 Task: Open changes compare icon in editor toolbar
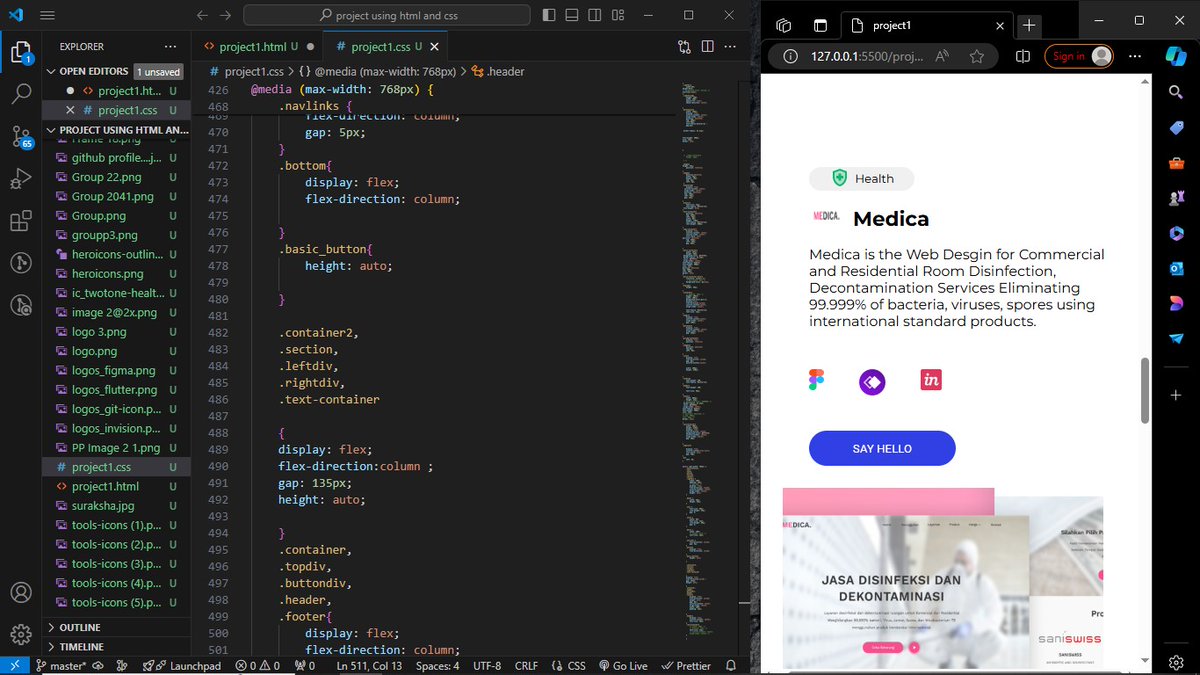[684, 46]
